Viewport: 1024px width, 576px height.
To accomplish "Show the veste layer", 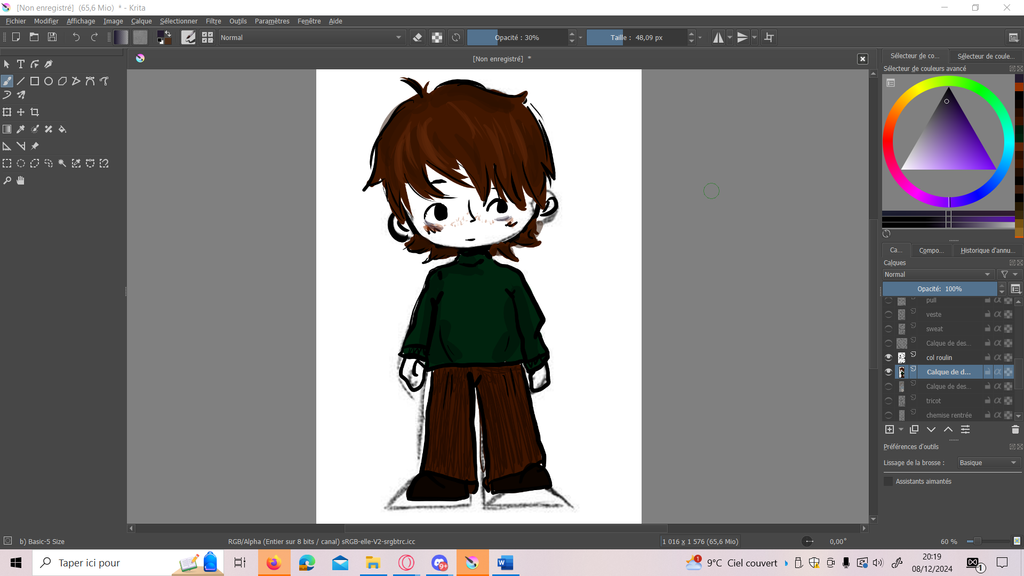I will [x=888, y=314].
